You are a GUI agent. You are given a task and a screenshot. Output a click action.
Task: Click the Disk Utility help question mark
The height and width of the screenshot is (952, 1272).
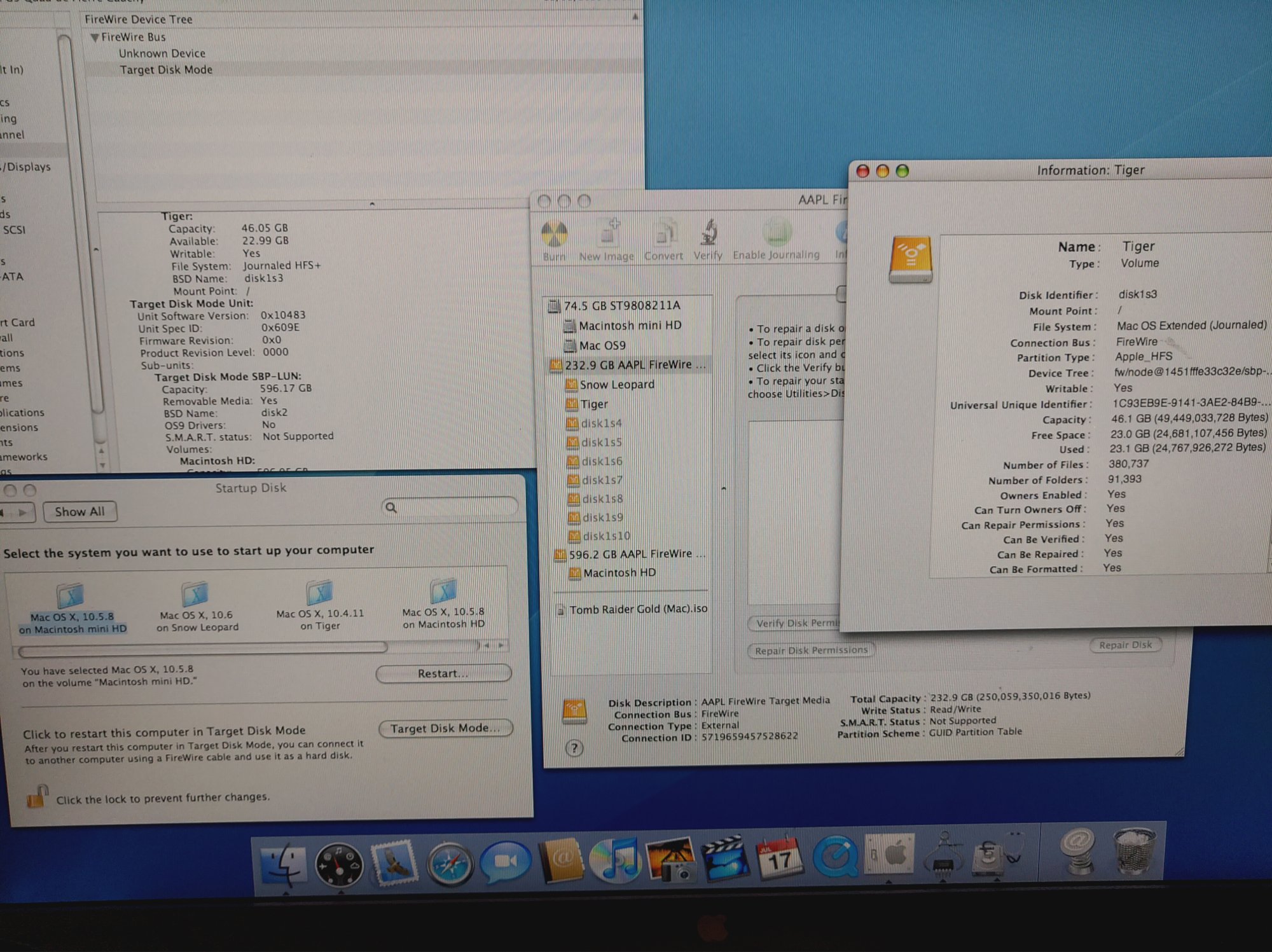tap(574, 748)
